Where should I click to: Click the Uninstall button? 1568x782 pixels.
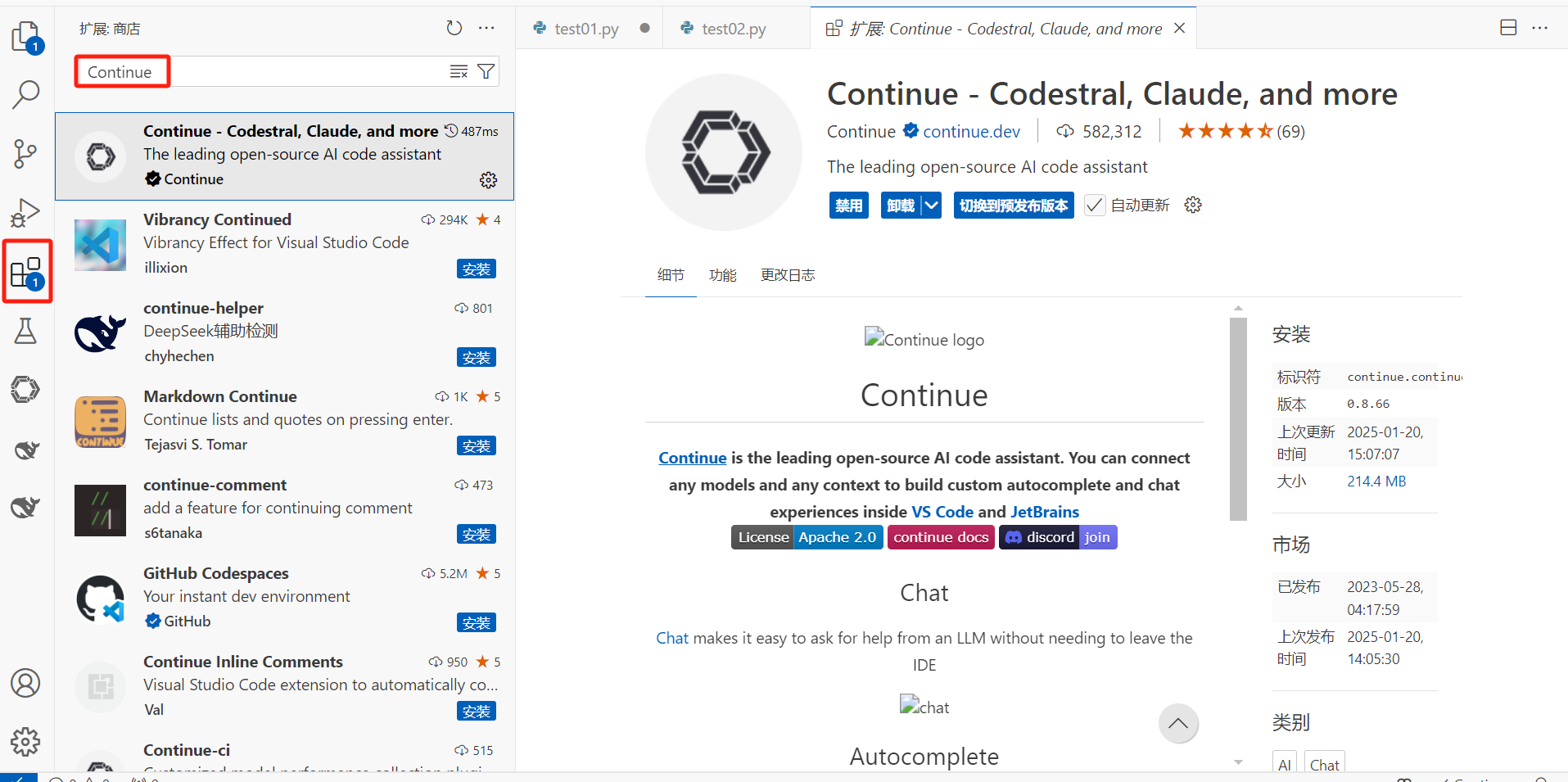click(901, 205)
